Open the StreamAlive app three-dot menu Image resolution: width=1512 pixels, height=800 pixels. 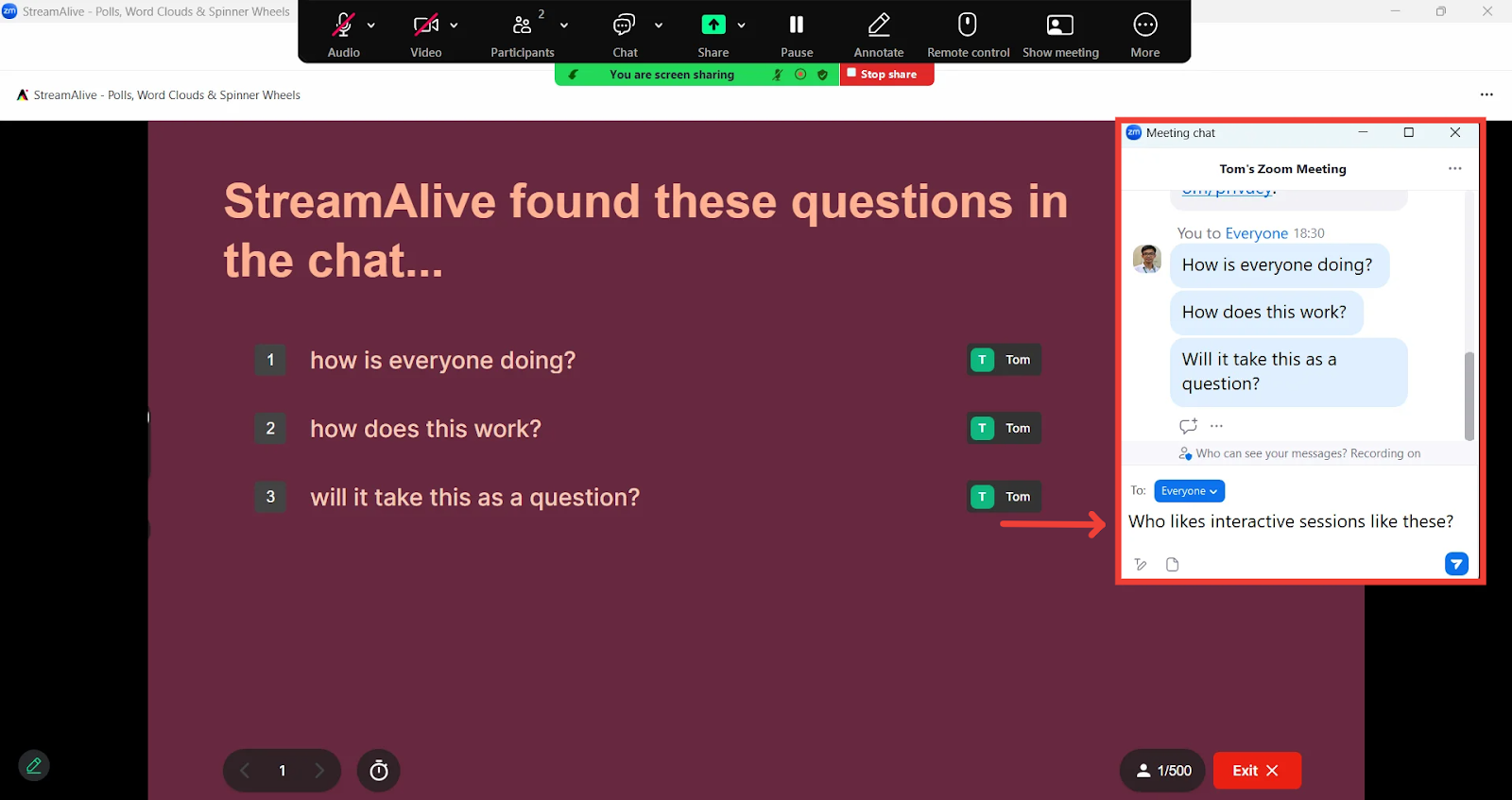point(1486,94)
